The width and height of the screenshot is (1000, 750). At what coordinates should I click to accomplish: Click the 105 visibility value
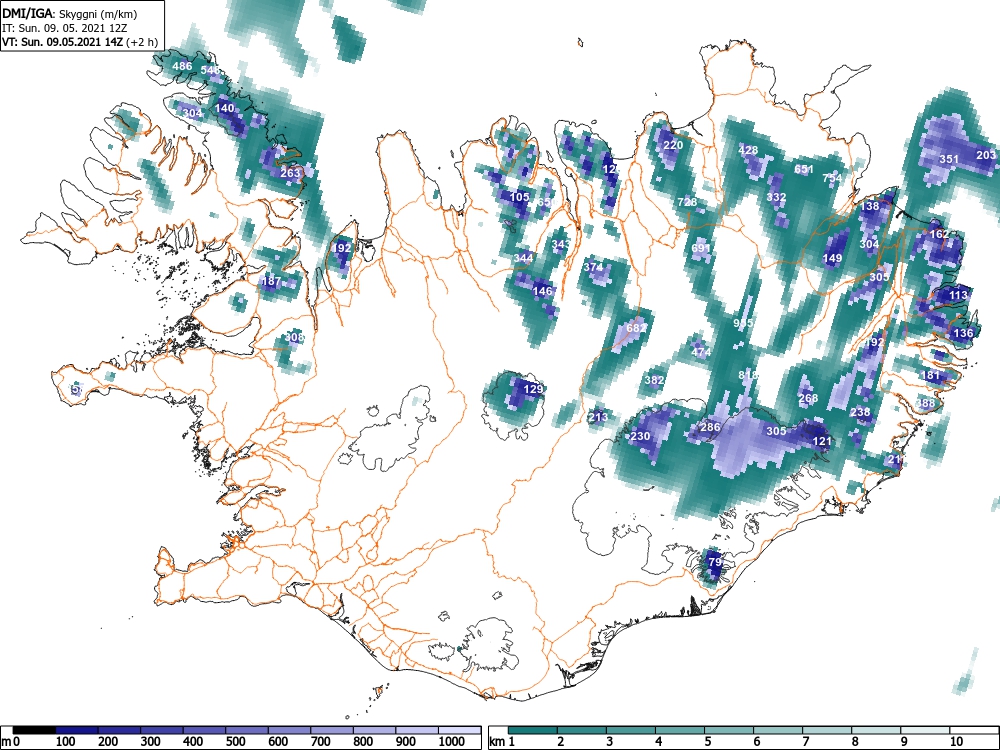coord(520,196)
